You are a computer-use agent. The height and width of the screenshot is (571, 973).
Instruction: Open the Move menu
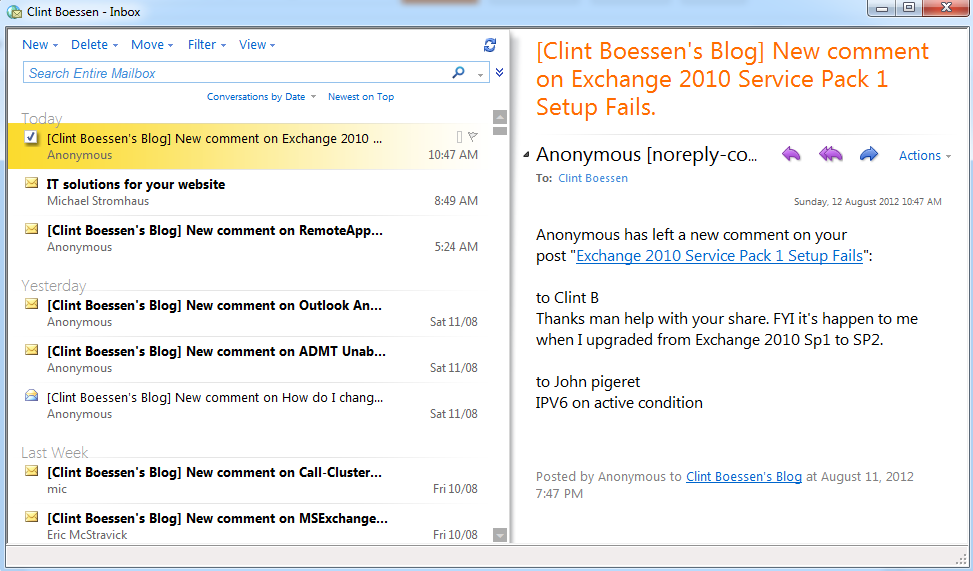pyautogui.click(x=152, y=45)
